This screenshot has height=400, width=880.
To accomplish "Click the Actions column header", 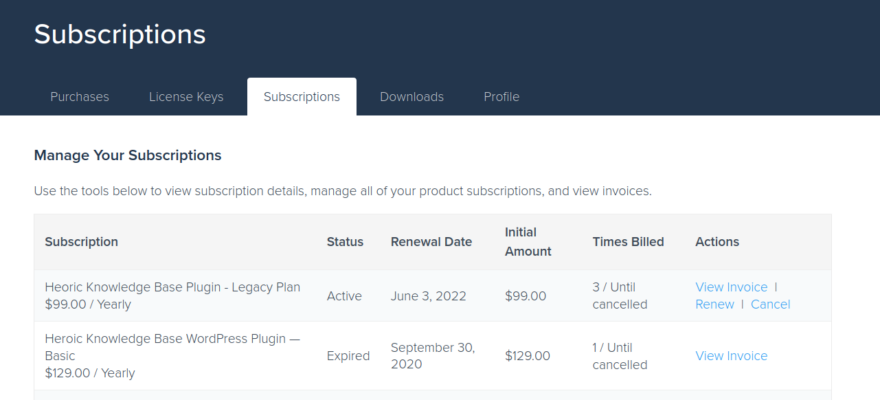I will [717, 242].
